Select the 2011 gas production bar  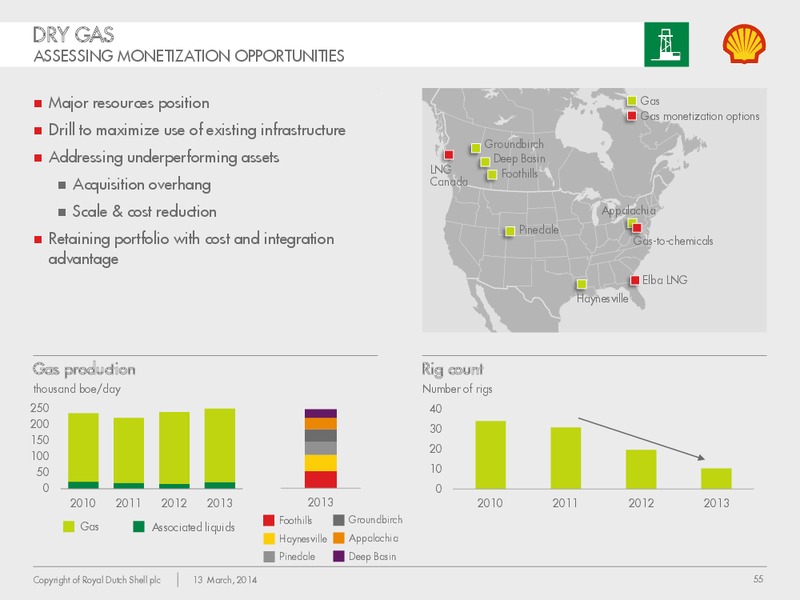click(129, 453)
